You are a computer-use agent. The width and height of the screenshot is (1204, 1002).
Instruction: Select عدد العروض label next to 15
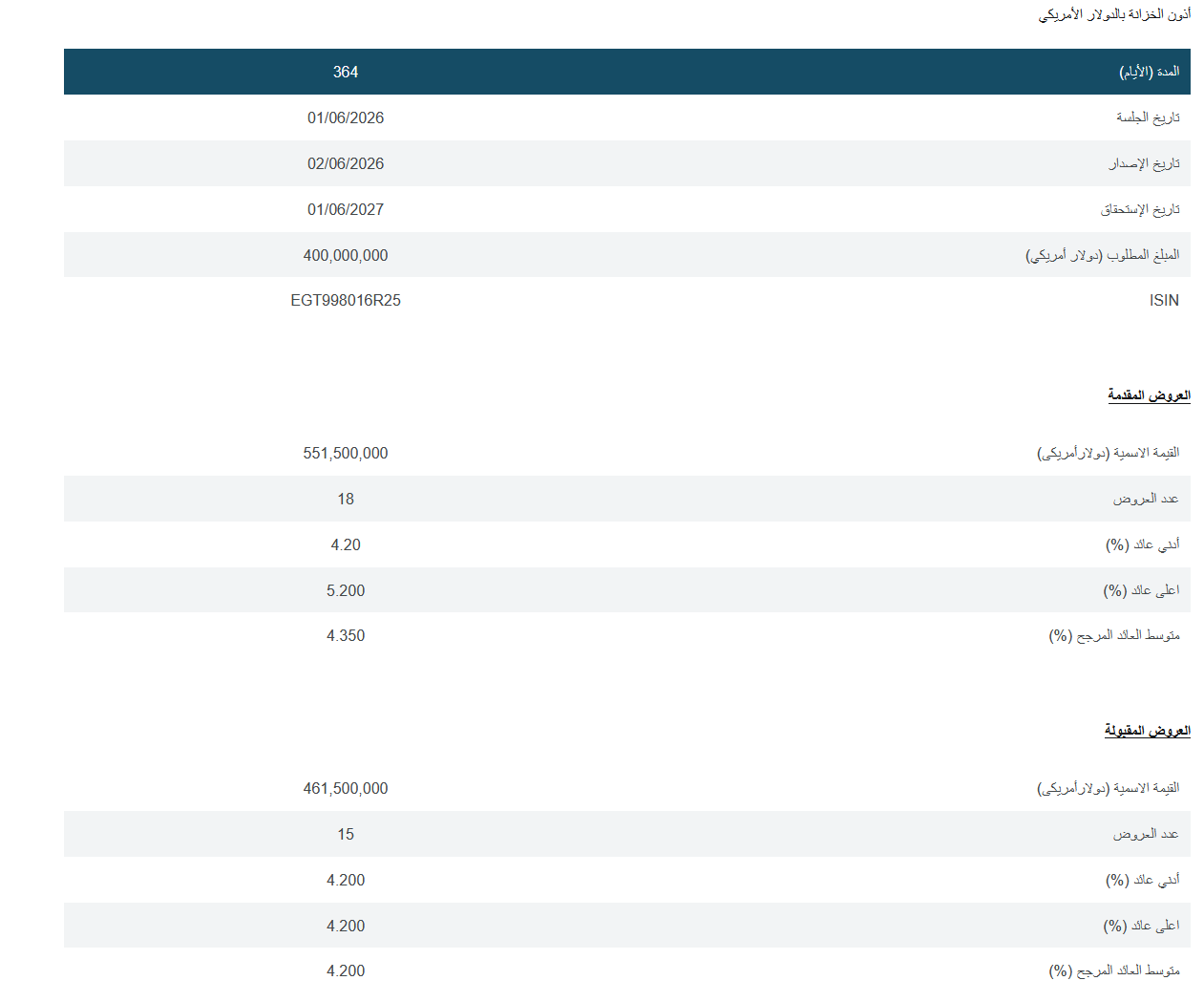point(1146,834)
